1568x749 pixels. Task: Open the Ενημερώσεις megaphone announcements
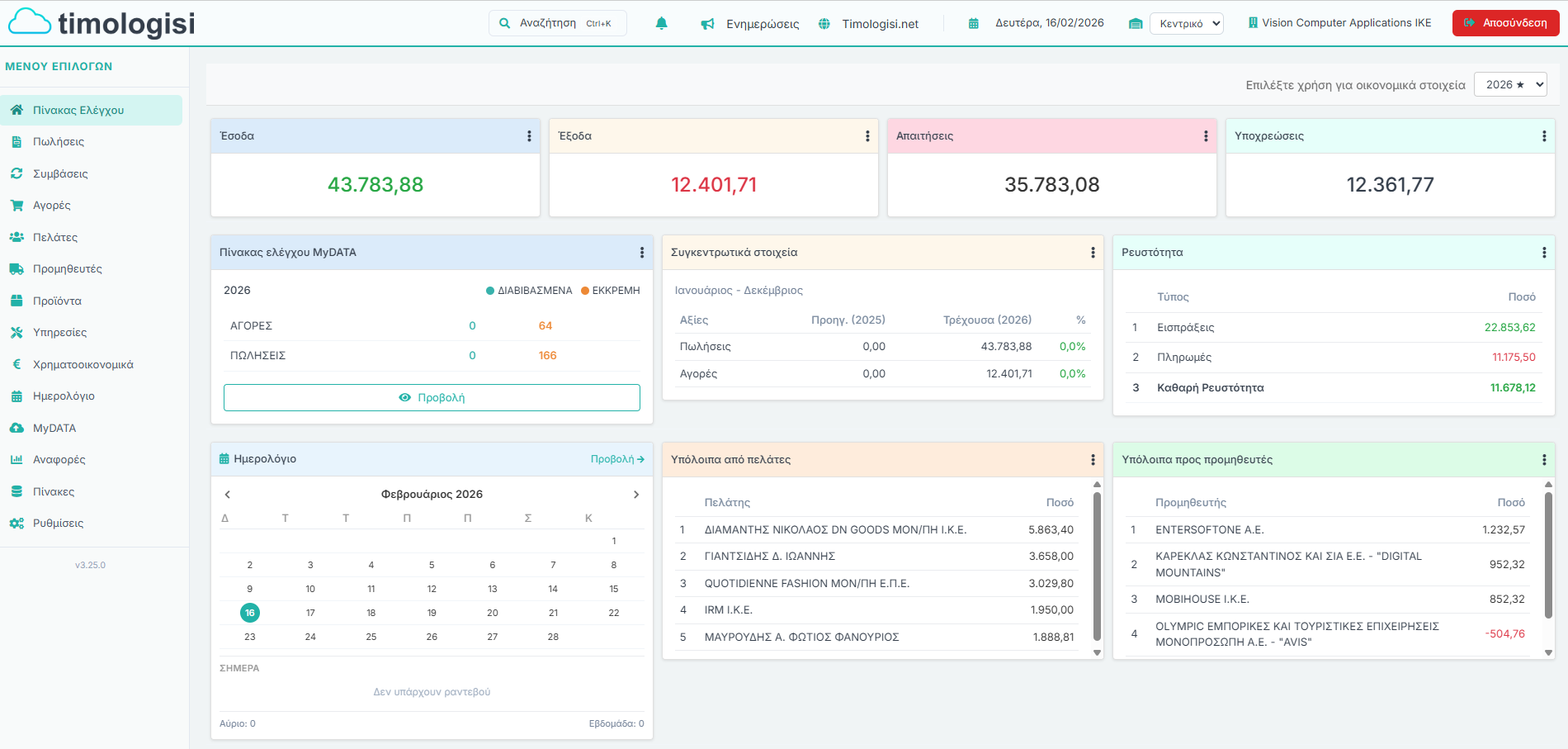707,24
